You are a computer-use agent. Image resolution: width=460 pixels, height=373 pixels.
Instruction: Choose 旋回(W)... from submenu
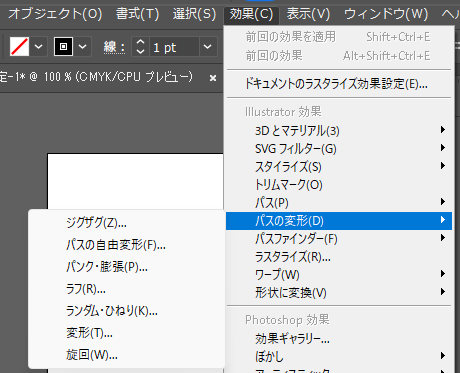[127, 355]
